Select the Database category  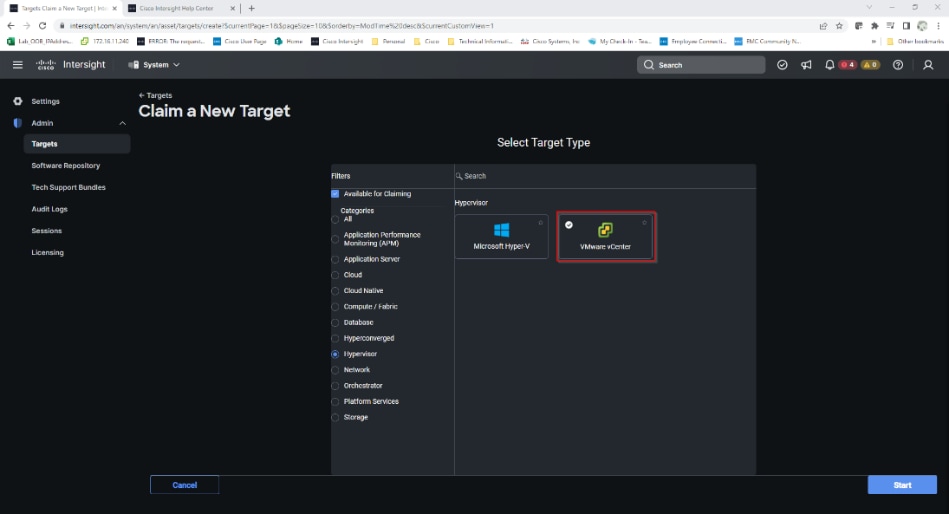335,323
